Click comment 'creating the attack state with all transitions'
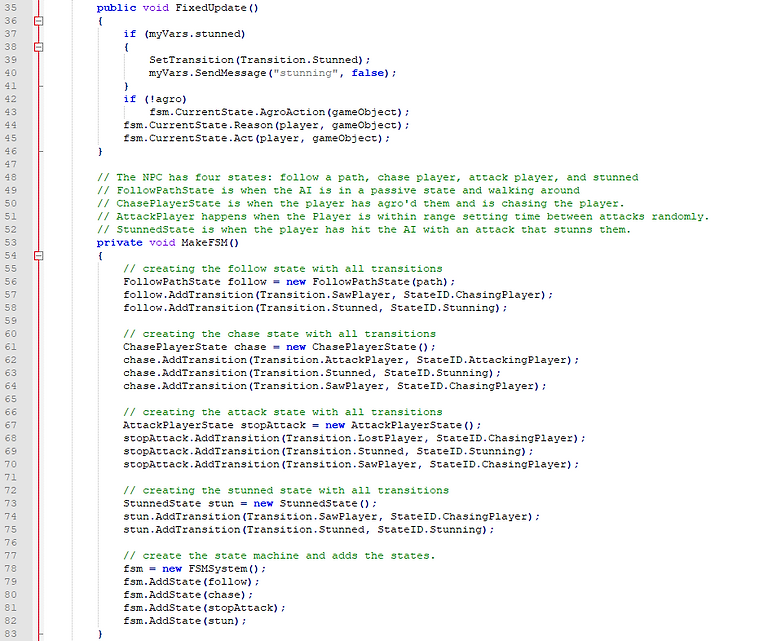The height and width of the screenshot is (641, 759). 283,412
